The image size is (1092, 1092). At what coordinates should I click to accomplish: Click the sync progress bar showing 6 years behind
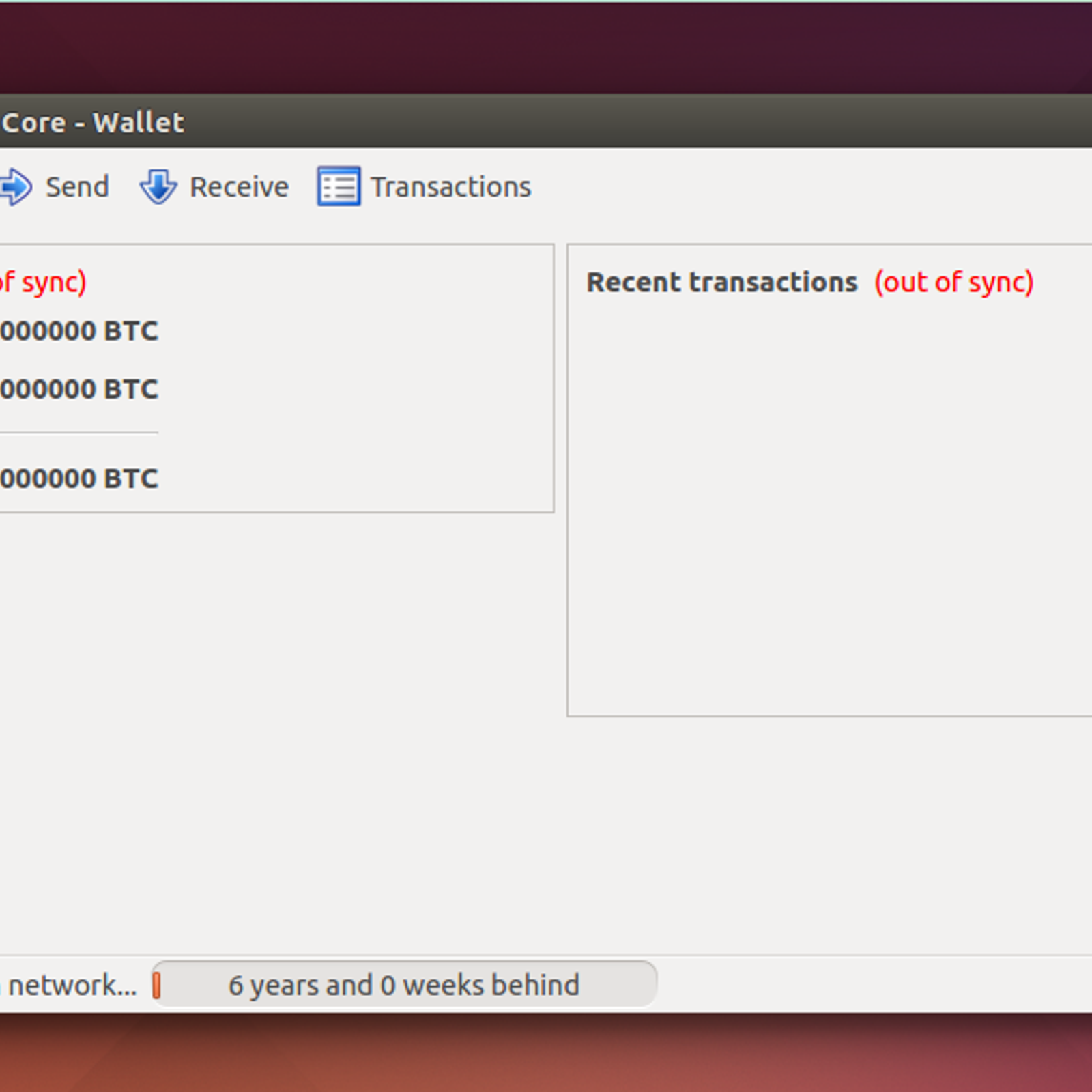[x=404, y=984]
